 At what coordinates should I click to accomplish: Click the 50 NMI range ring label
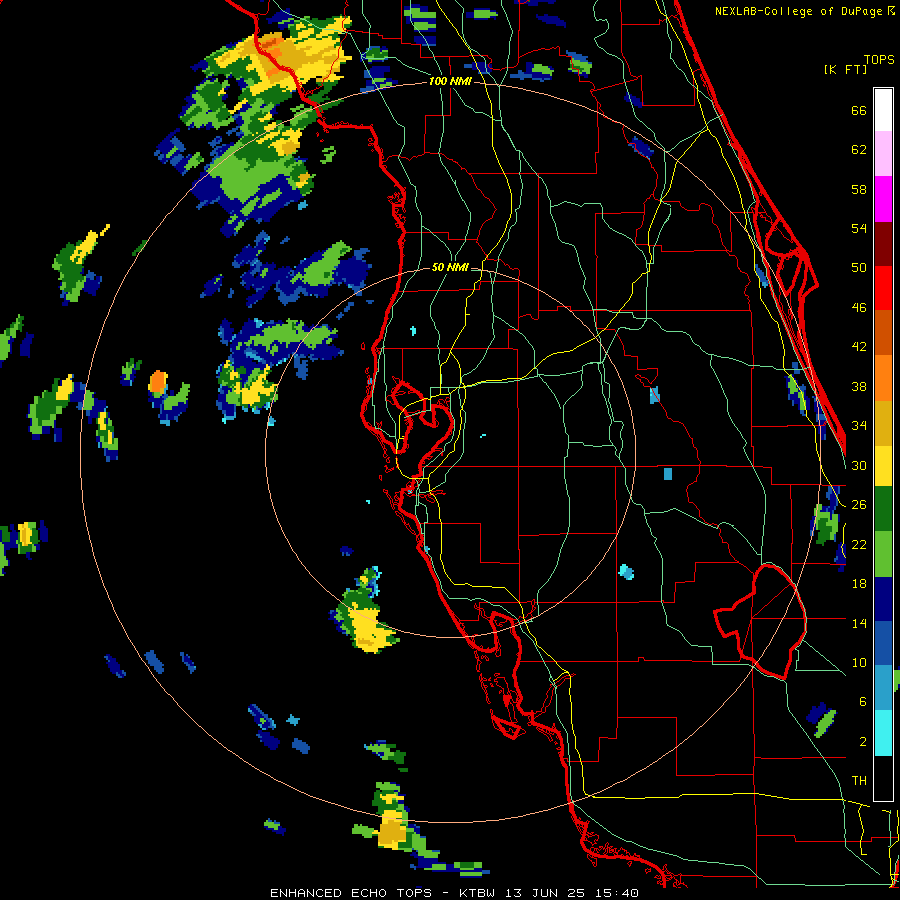click(449, 267)
